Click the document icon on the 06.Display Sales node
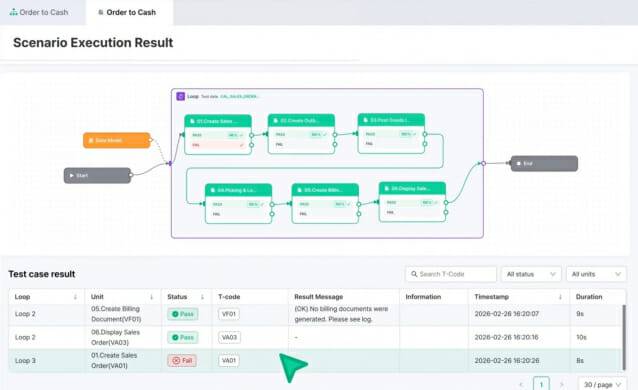This screenshot has height=390, width=638. pos(387,188)
